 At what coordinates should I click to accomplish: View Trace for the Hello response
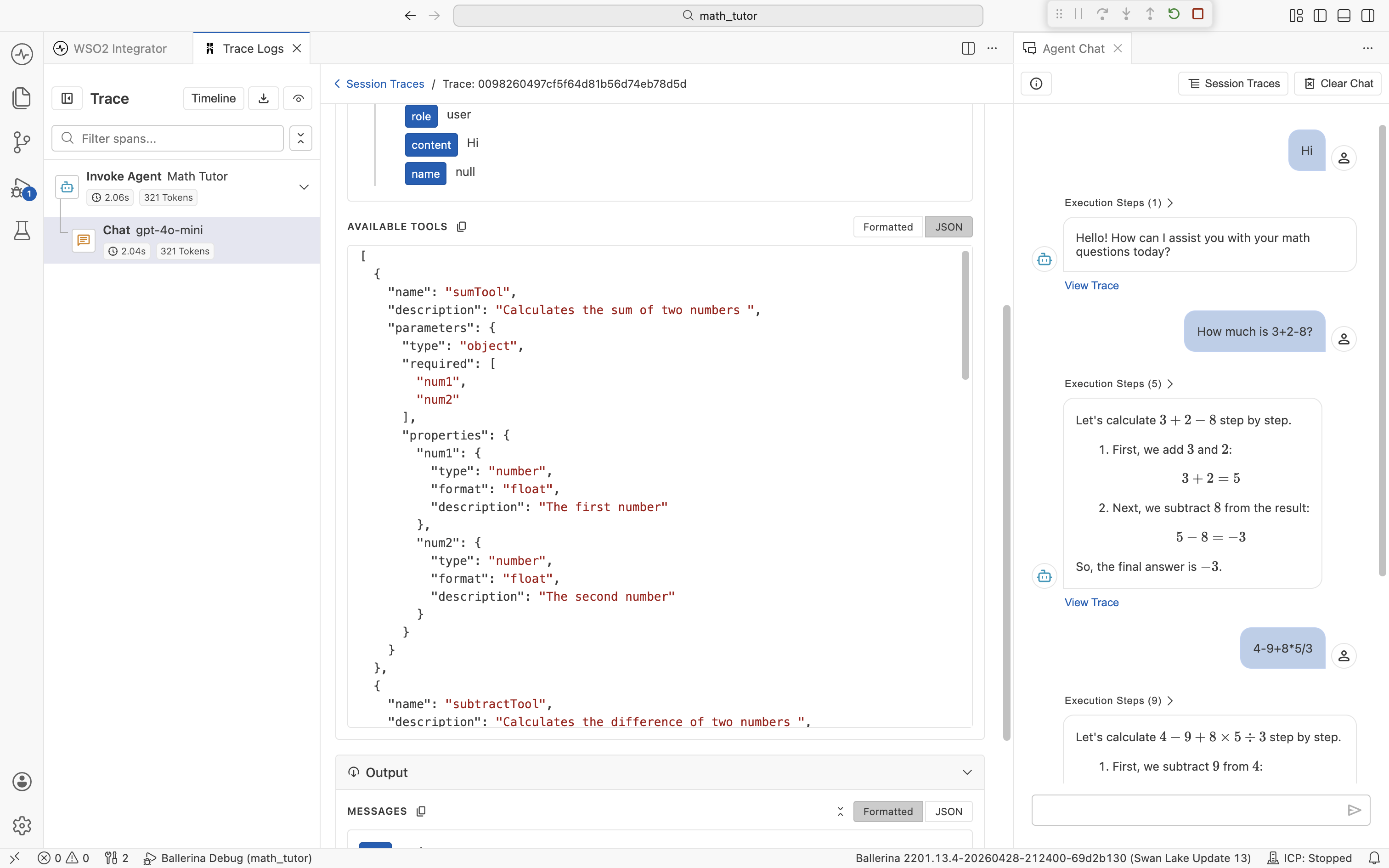(1091, 285)
